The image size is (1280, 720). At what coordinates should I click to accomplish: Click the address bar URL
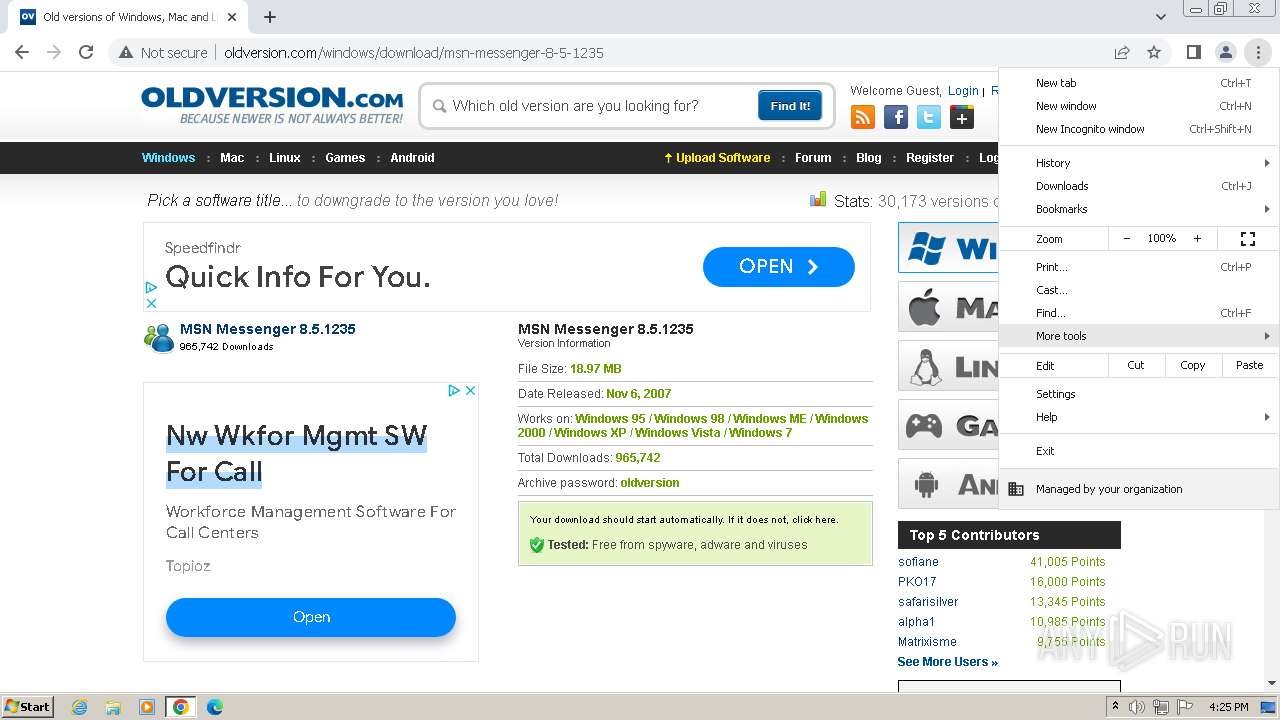coord(413,53)
